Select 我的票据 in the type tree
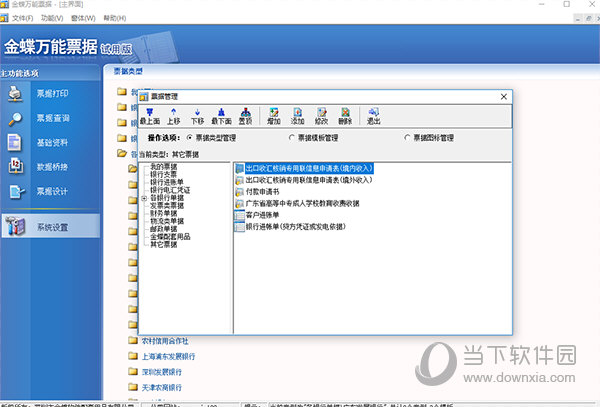Screen dimensions: 600x407 [x=163, y=167]
